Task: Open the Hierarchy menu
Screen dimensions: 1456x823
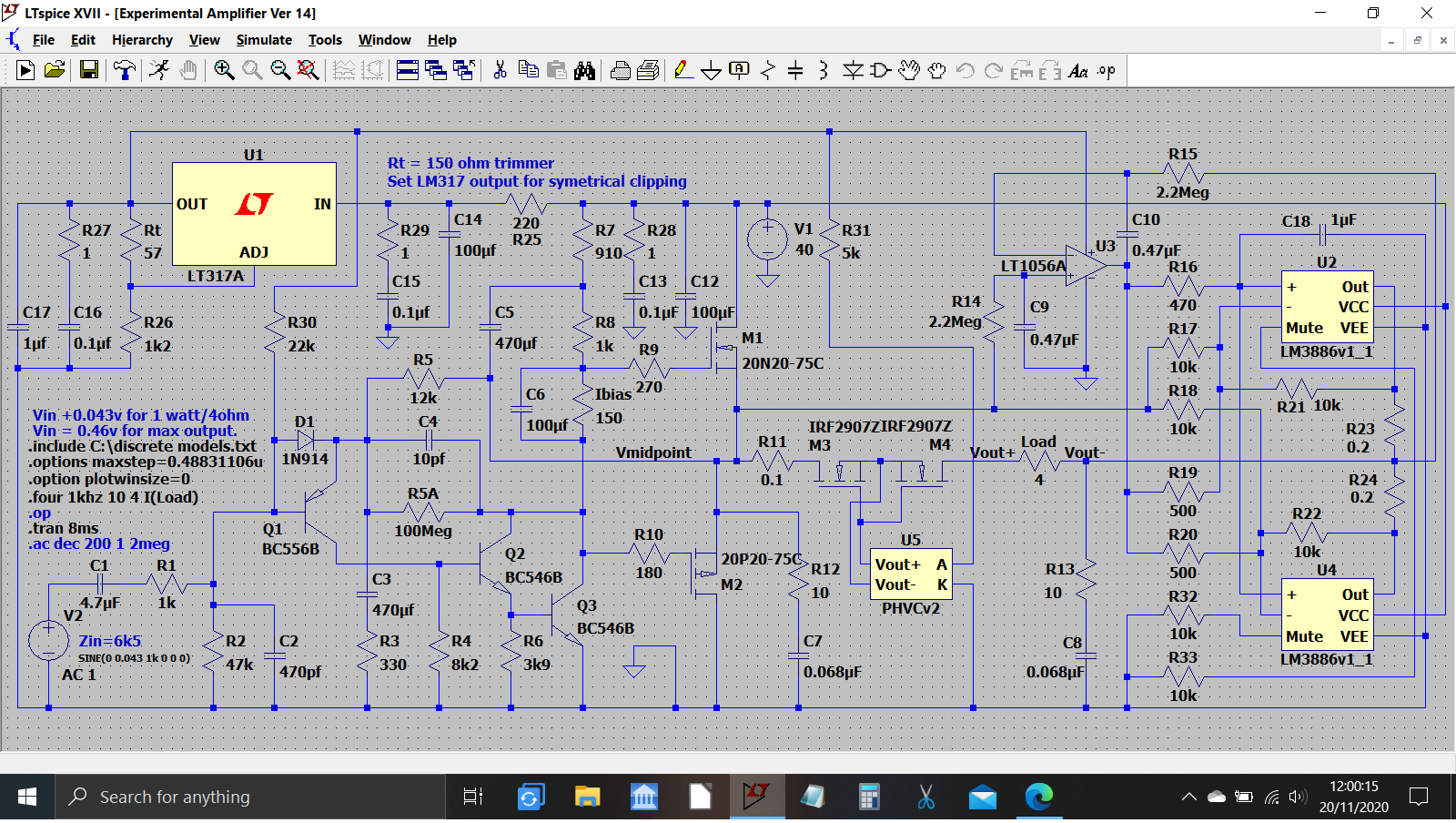Action: 142,40
